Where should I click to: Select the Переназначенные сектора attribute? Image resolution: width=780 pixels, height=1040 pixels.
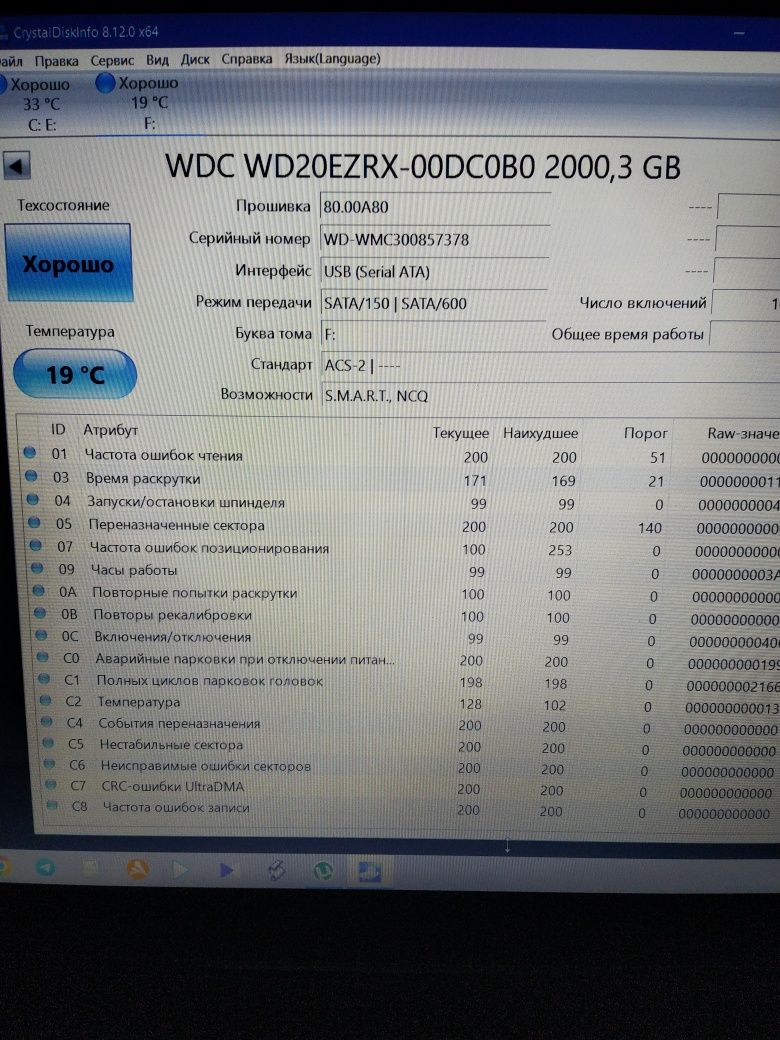pyautogui.click(x=176, y=525)
